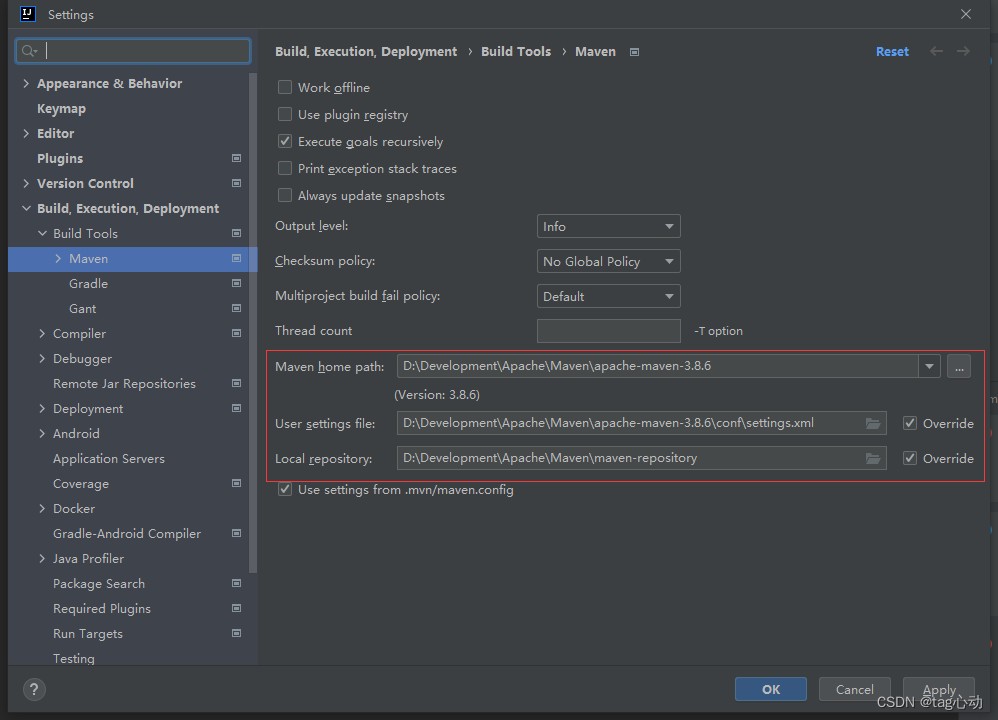The image size is (998, 720).
Task: Click the Maven home path browse button
Action: point(959,366)
